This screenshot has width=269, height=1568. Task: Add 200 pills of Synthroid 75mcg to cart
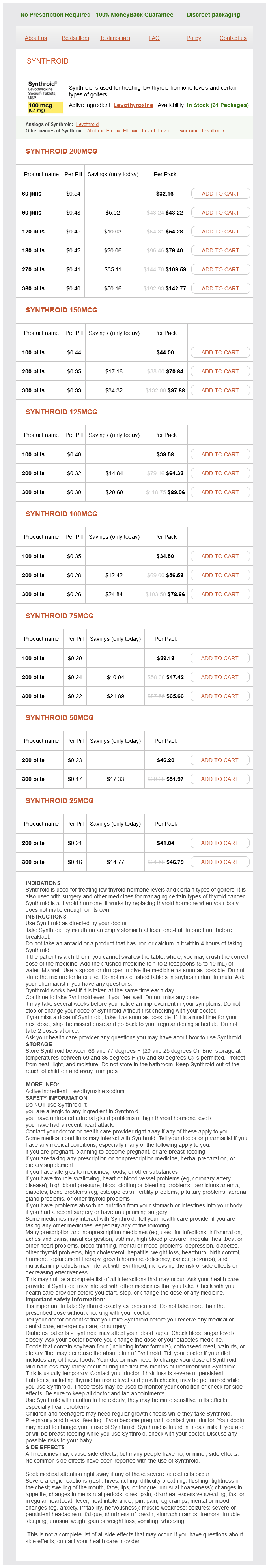220,677
